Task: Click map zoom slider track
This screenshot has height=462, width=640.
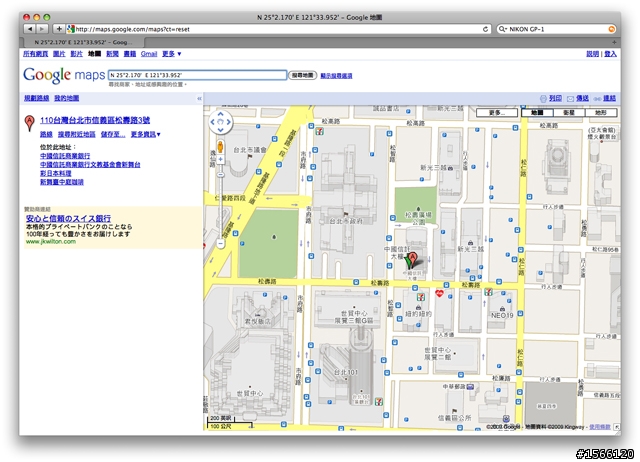Action: [x=220, y=201]
